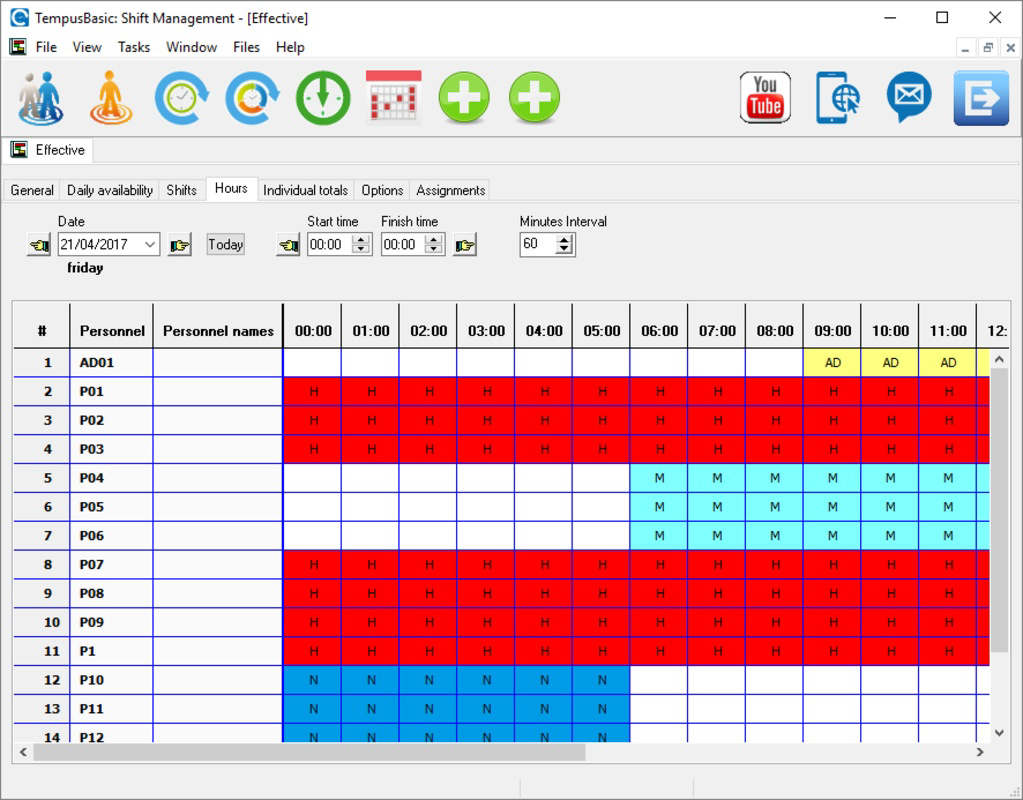This screenshot has width=1023, height=800.
Task: Select cyan M cell at 06:00 for P04
Action: [659, 478]
